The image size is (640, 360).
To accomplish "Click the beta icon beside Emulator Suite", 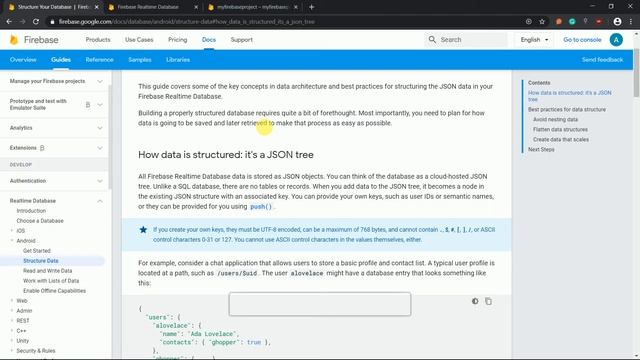I will [88, 104].
